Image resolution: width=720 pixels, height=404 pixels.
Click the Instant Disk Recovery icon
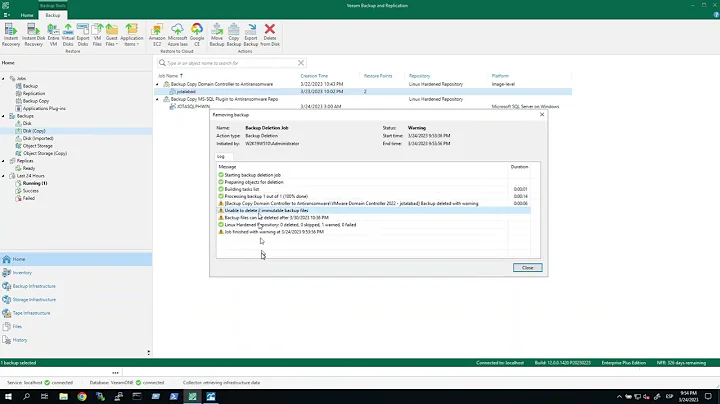[x=34, y=35]
